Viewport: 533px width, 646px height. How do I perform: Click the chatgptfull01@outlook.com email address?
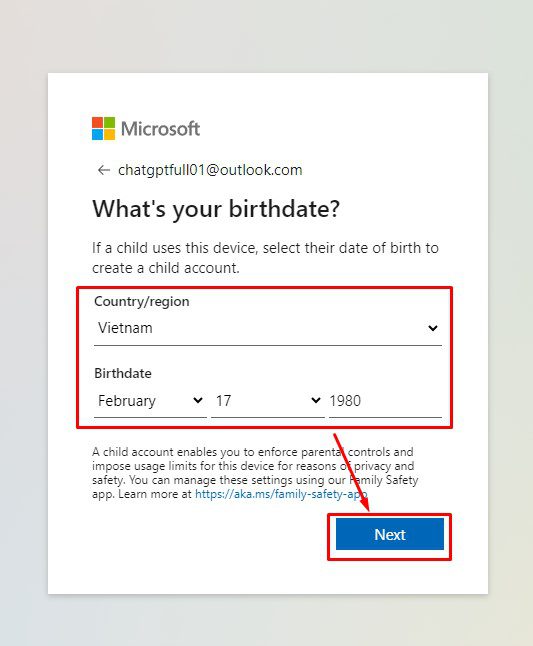pyautogui.click(x=210, y=170)
